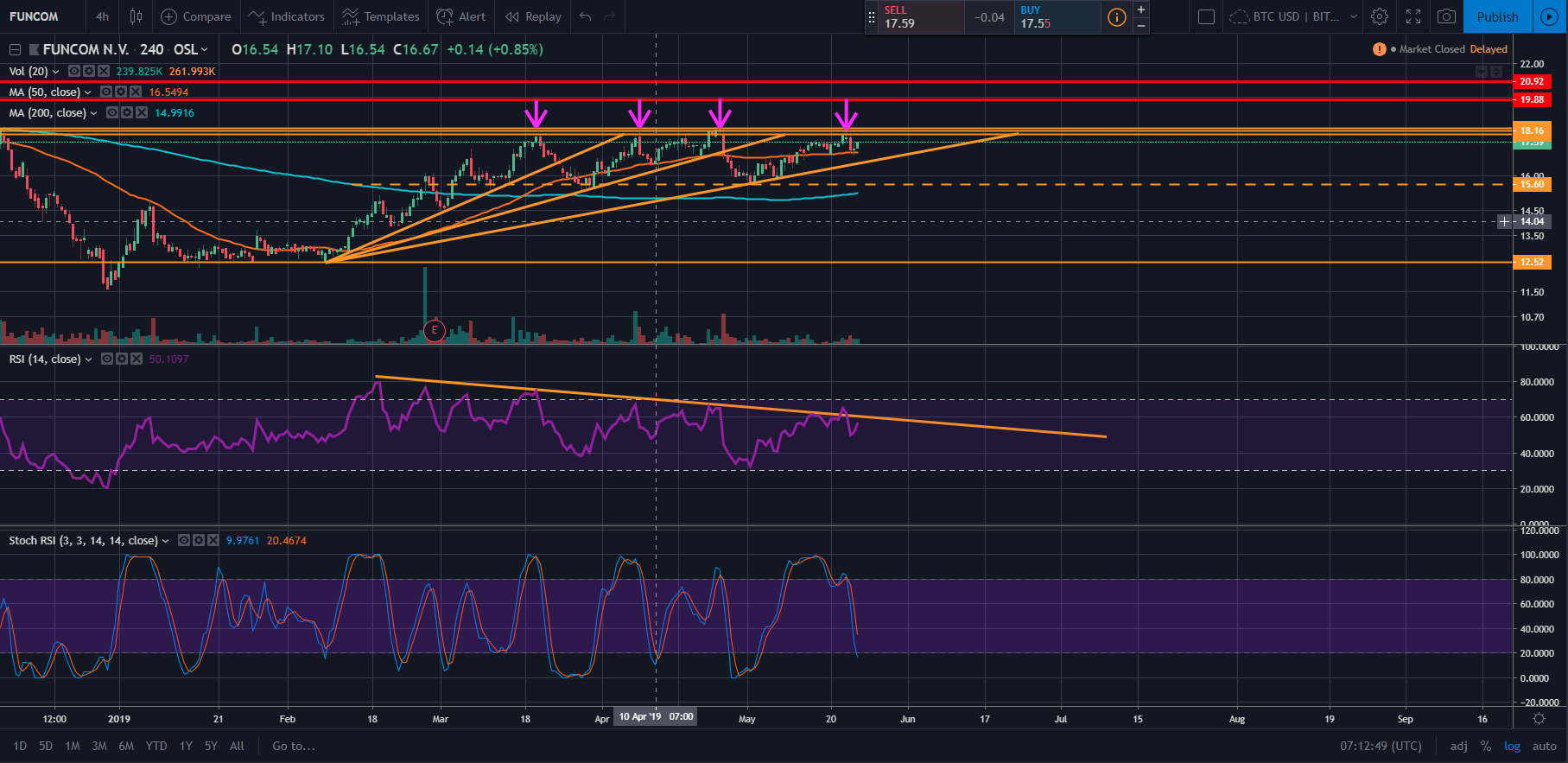1568x763 pixels.
Task: Remove the Vol (20) indicator
Action: 104,71
